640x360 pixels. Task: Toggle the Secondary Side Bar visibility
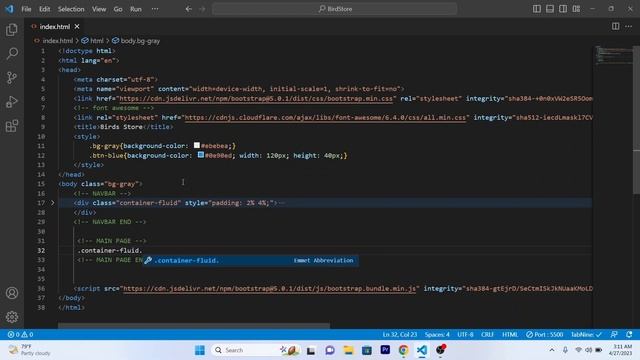tap(563, 9)
